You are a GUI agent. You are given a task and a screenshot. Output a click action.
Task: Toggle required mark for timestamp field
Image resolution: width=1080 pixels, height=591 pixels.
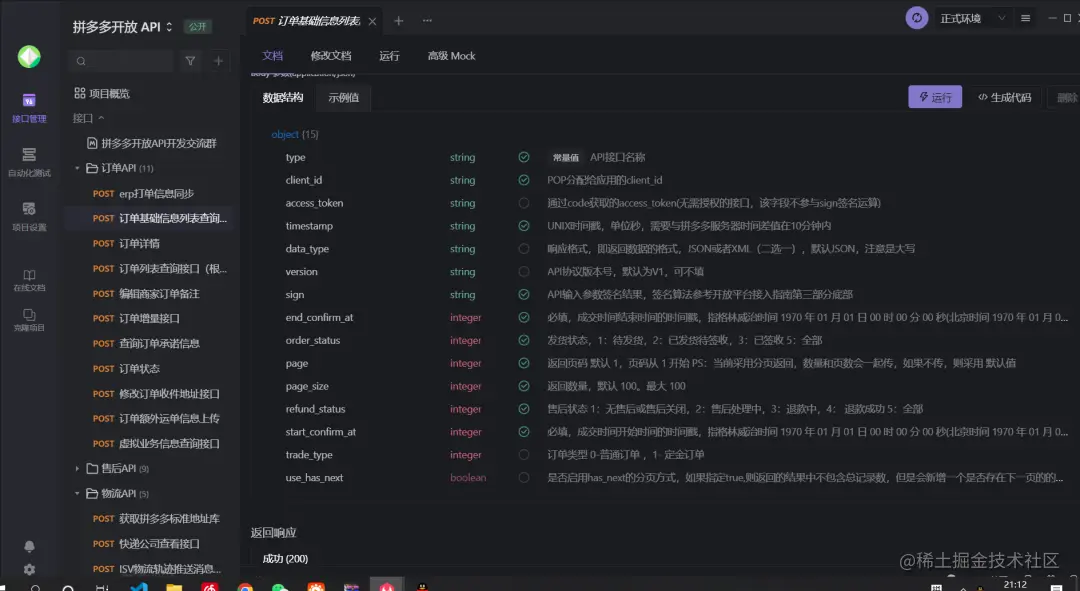pos(523,225)
